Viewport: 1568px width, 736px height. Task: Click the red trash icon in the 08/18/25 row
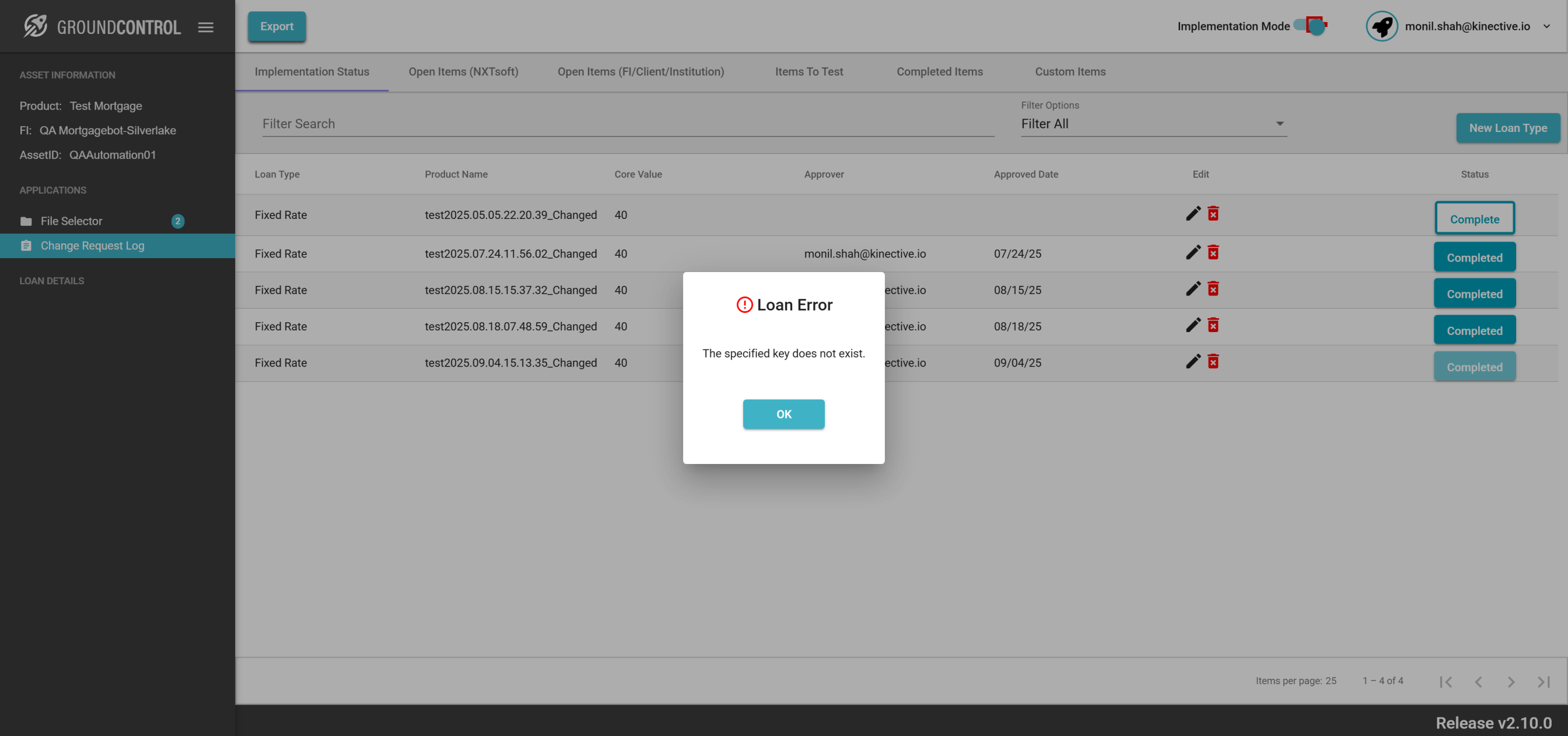tap(1213, 325)
